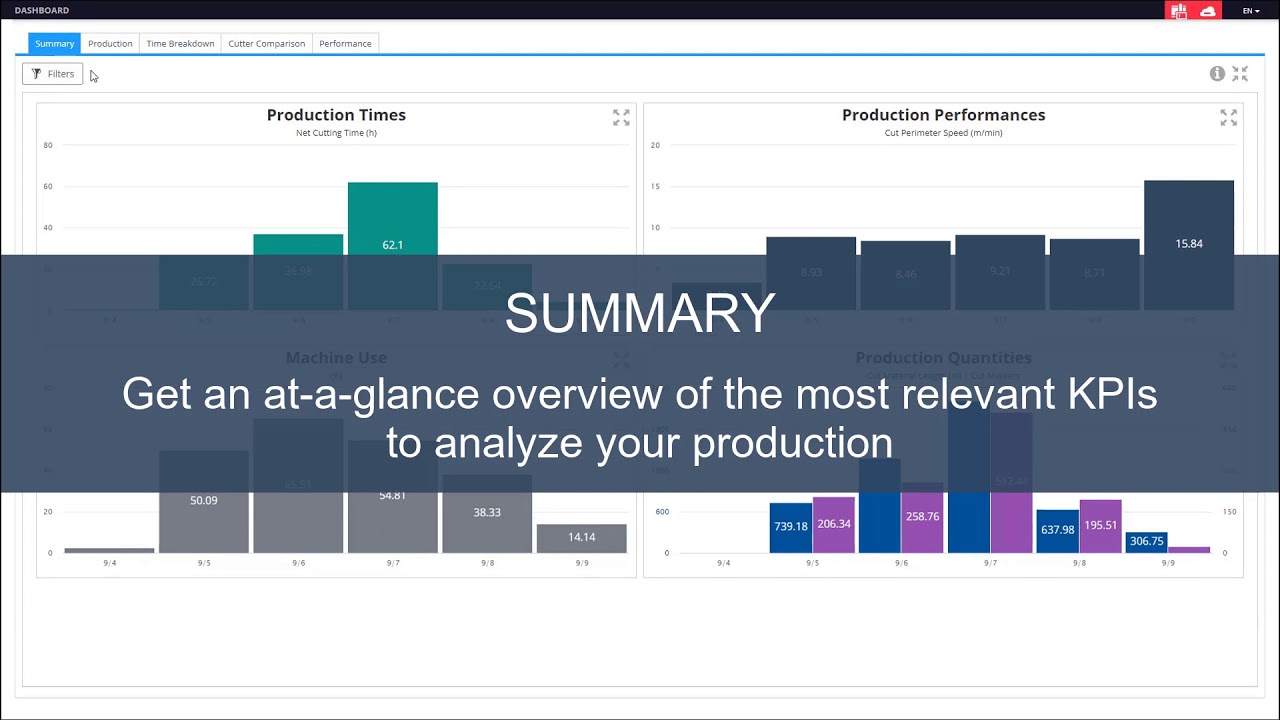This screenshot has width=1280, height=720.
Task: Expand the Production Times chart to fullscreen
Action: pos(621,118)
